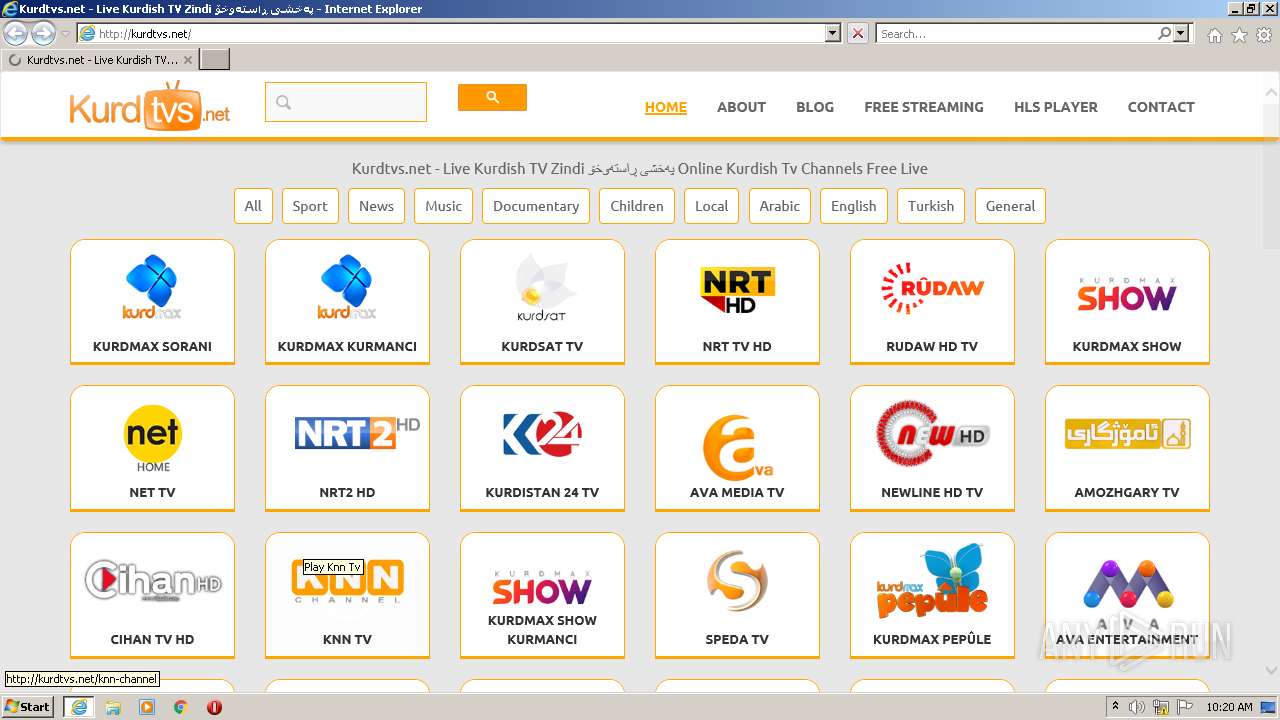Image resolution: width=1280 pixels, height=720 pixels.
Task: Open the Newline HD TV logo
Action: point(932,435)
